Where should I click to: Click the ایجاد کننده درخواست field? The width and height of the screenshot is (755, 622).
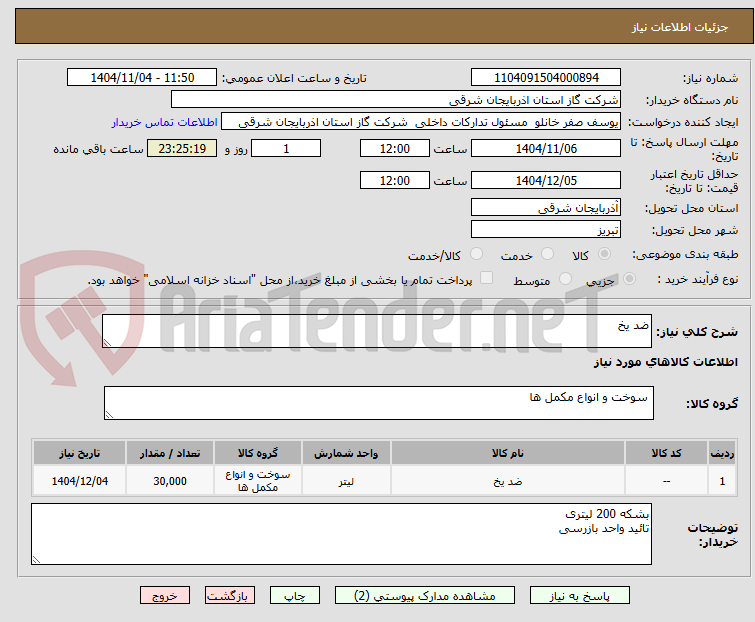click(421, 122)
